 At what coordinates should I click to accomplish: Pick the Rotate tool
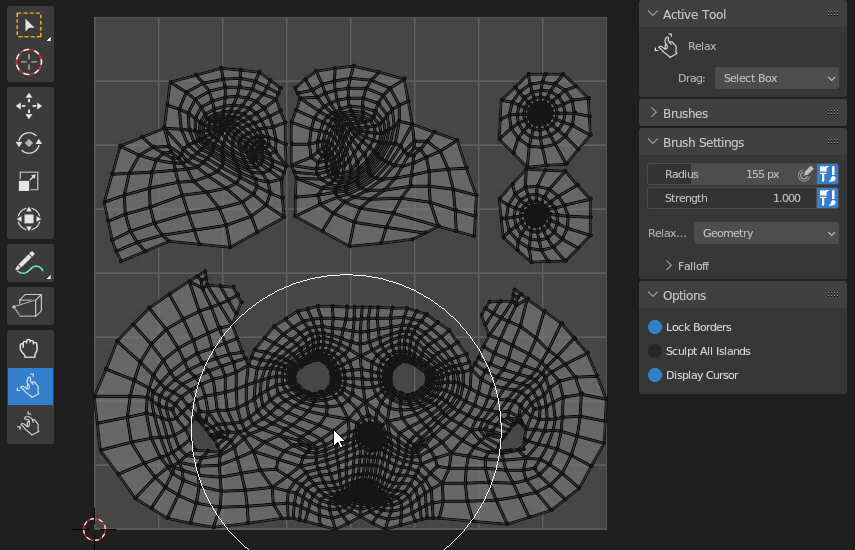pyautogui.click(x=30, y=143)
